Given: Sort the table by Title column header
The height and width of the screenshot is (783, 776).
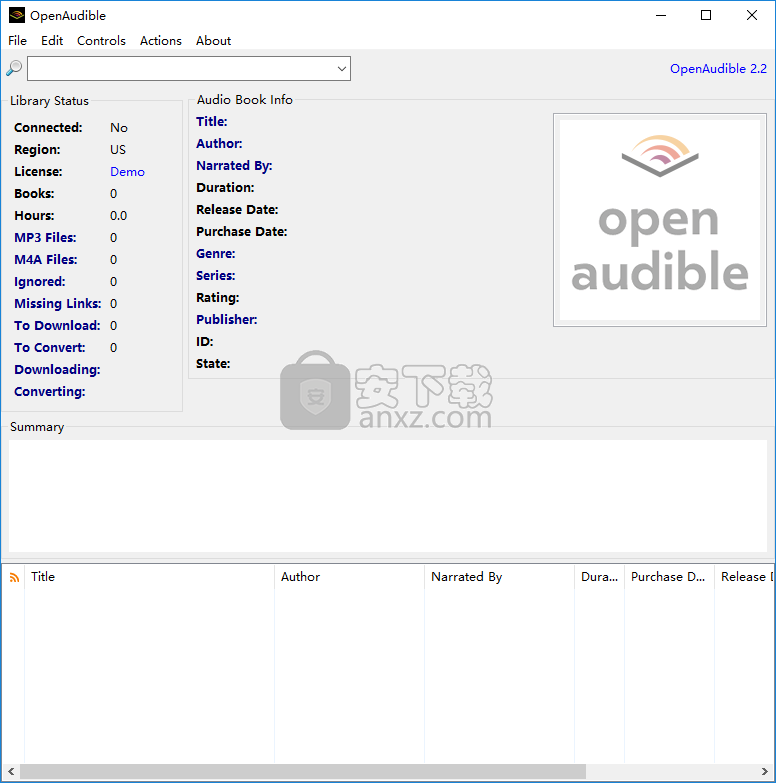Looking at the screenshot, I should tap(149, 577).
